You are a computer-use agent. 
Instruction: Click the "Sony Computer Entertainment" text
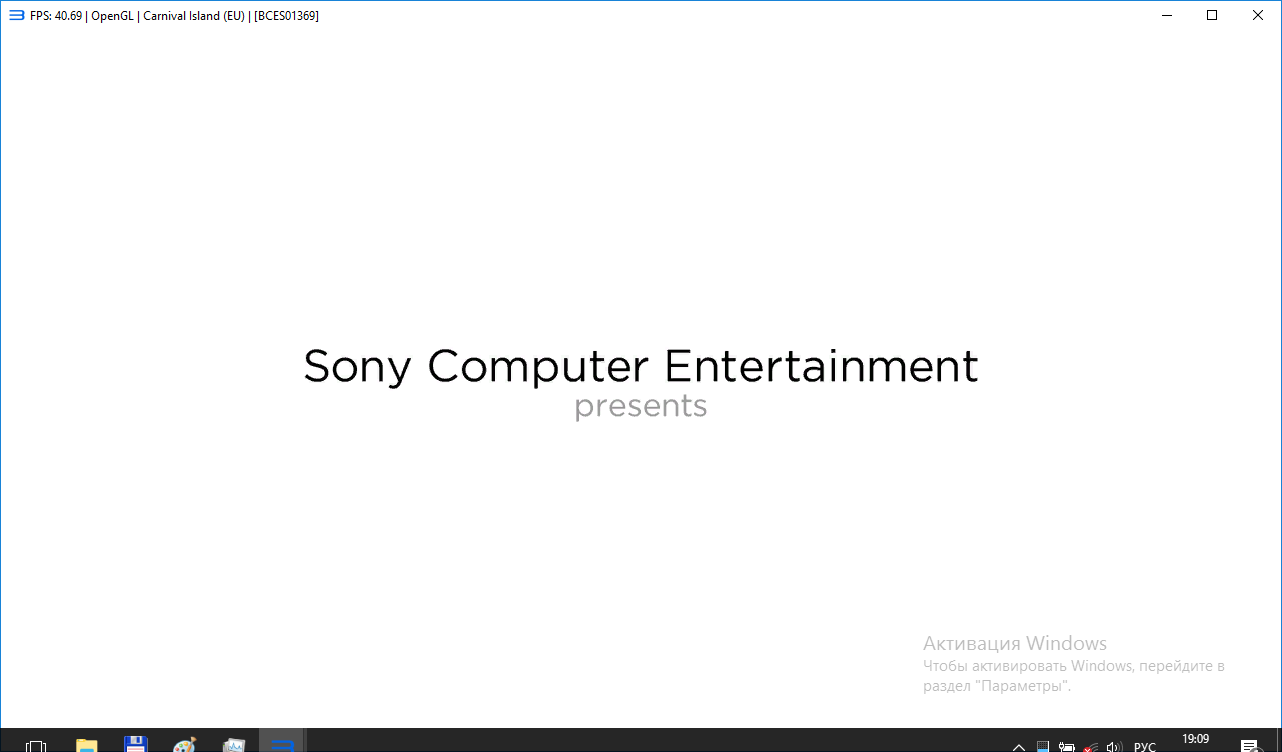click(641, 367)
